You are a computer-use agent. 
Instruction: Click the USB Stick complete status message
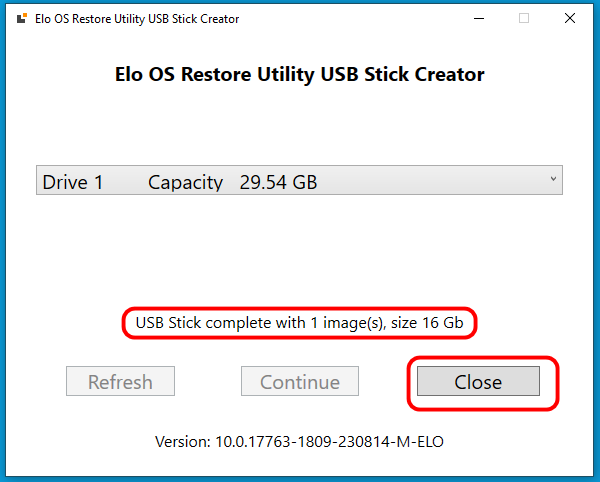[x=299, y=323]
